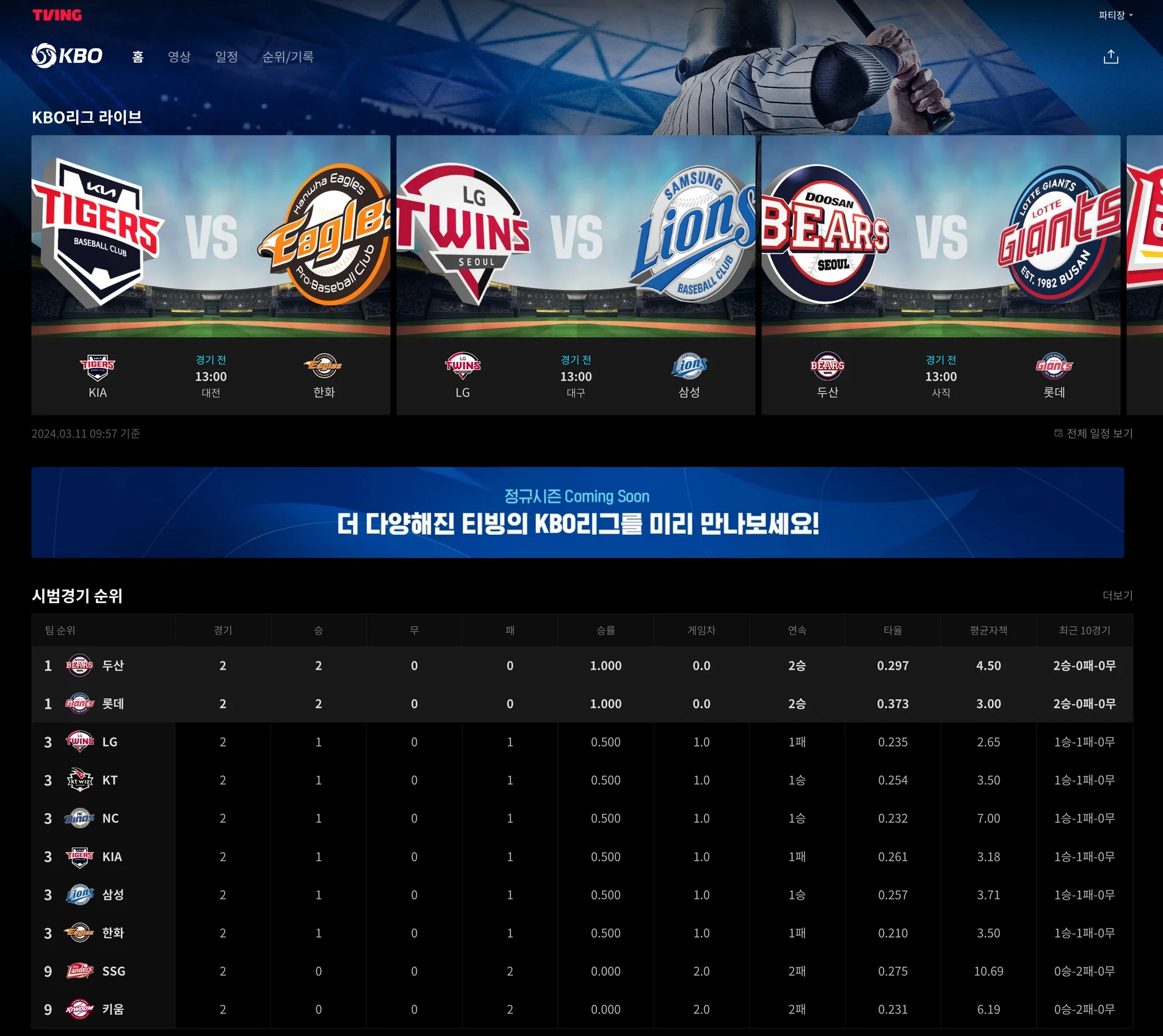
Task: Click the 대구 venue text under LG match
Action: (576, 393)
